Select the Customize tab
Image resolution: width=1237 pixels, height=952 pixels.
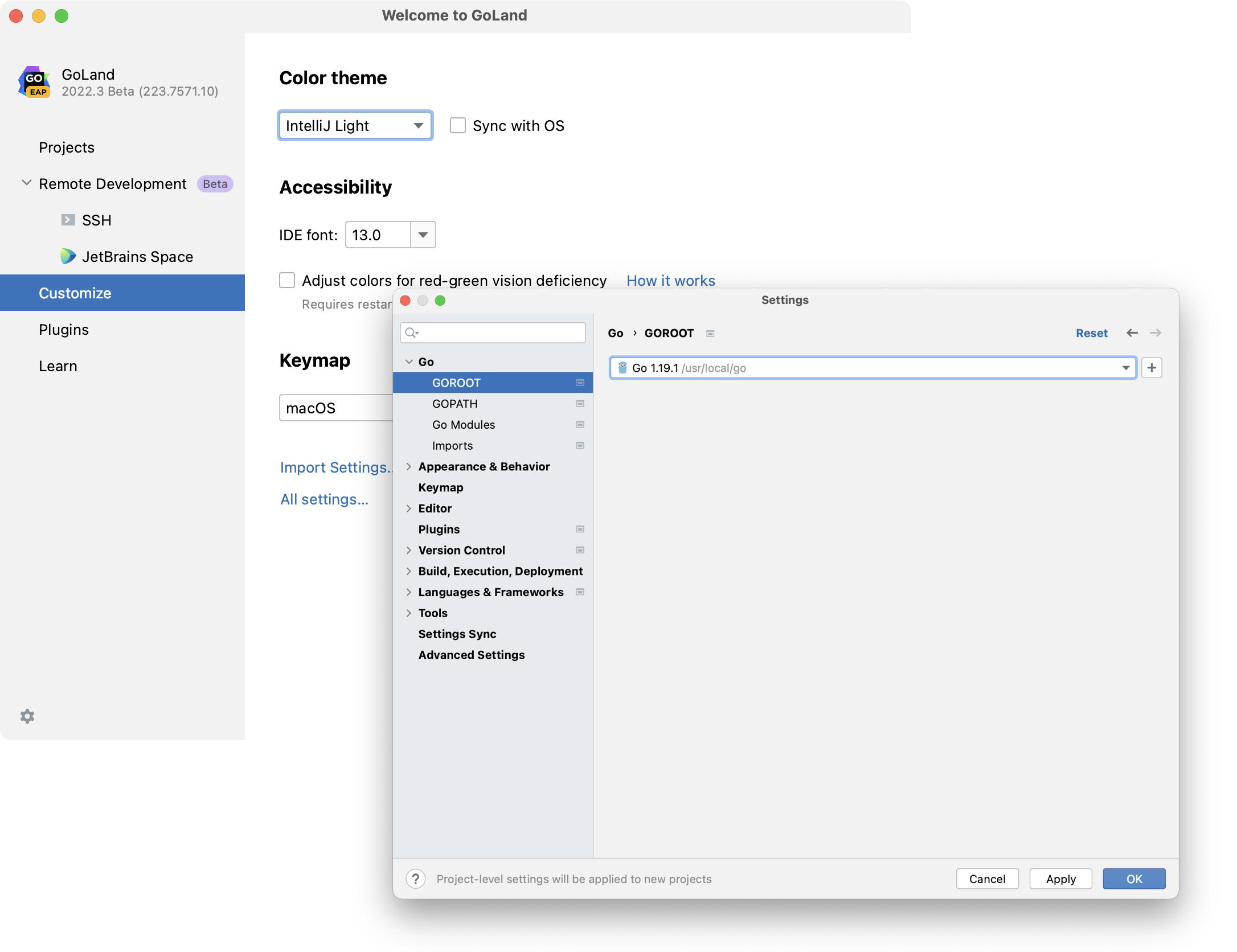coord(122,293)
